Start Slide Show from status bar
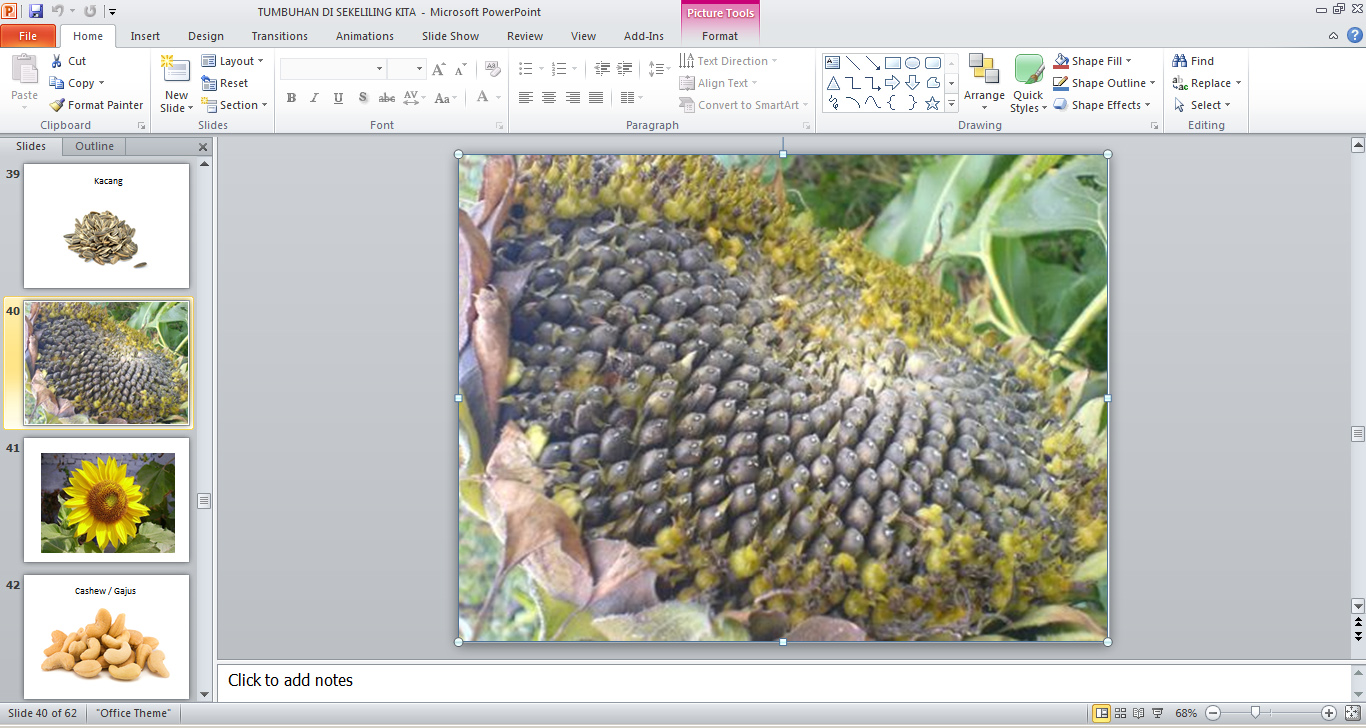 1157,713
